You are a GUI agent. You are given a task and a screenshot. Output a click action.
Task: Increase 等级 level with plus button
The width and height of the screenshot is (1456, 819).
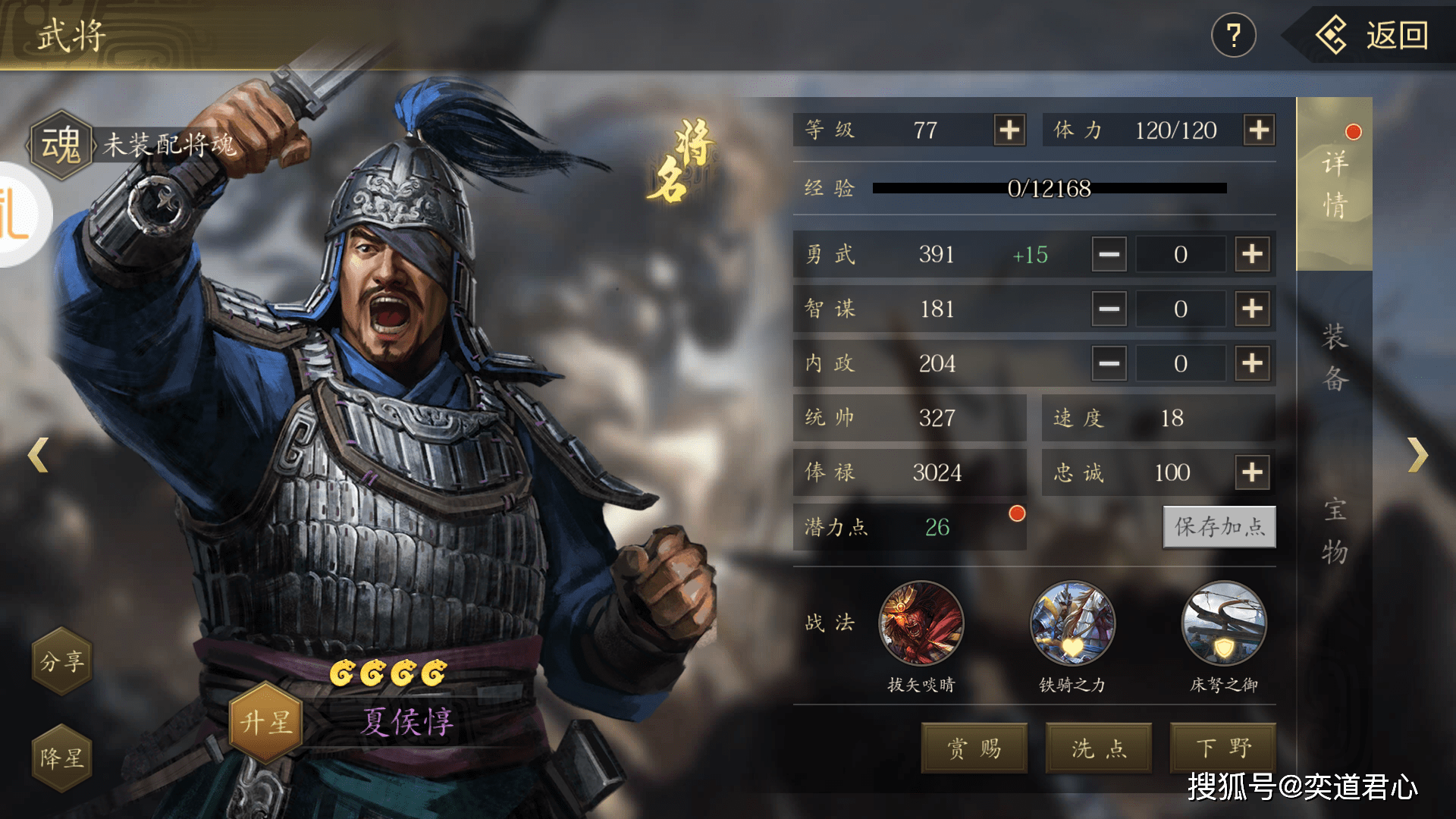tap(1009, 130)
